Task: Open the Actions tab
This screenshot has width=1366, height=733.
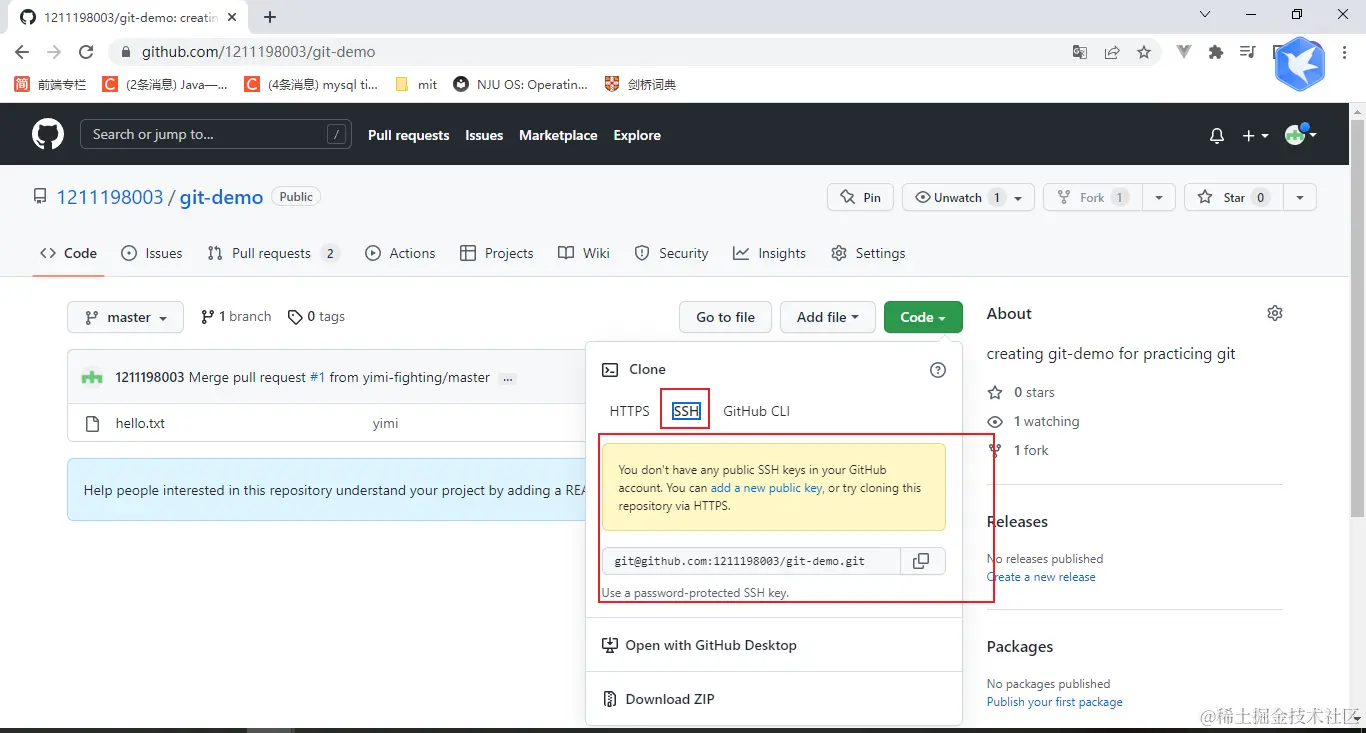Action: [x=400, y=253]
